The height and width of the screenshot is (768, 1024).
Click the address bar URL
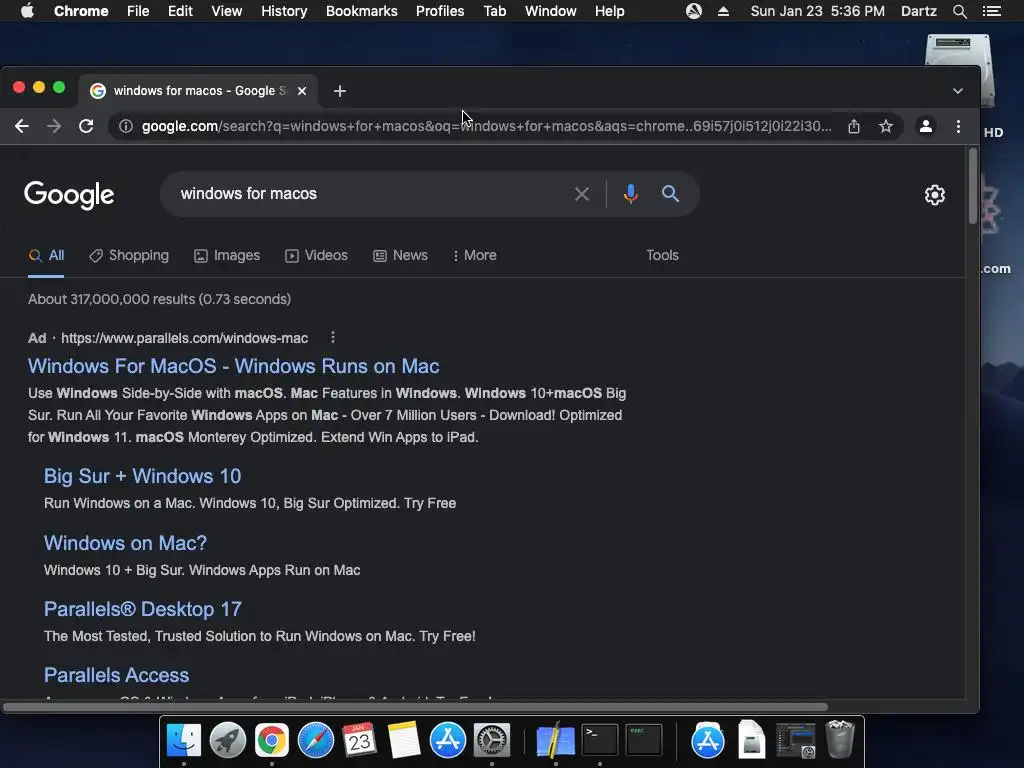[x=487, y=126]
